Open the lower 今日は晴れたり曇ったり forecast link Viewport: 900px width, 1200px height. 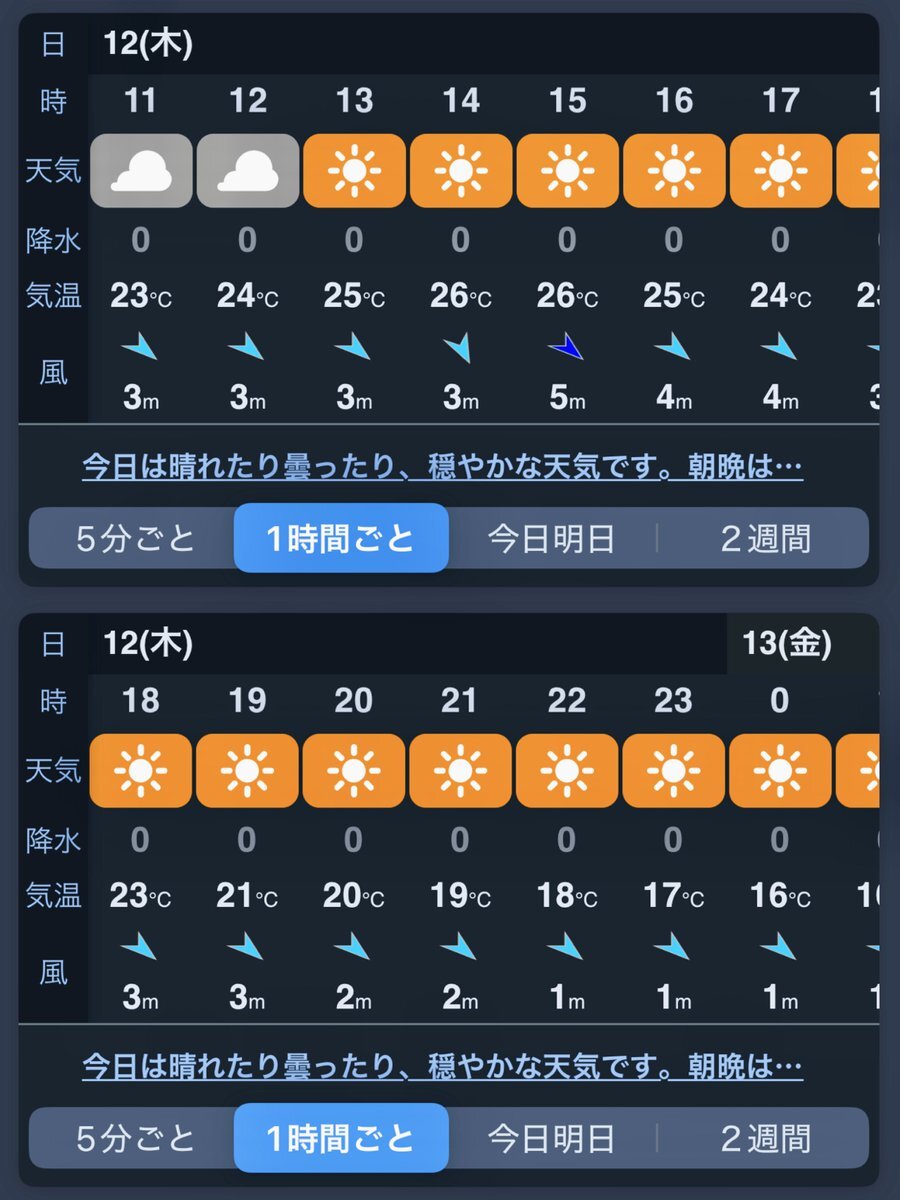tap(442, 1067)
